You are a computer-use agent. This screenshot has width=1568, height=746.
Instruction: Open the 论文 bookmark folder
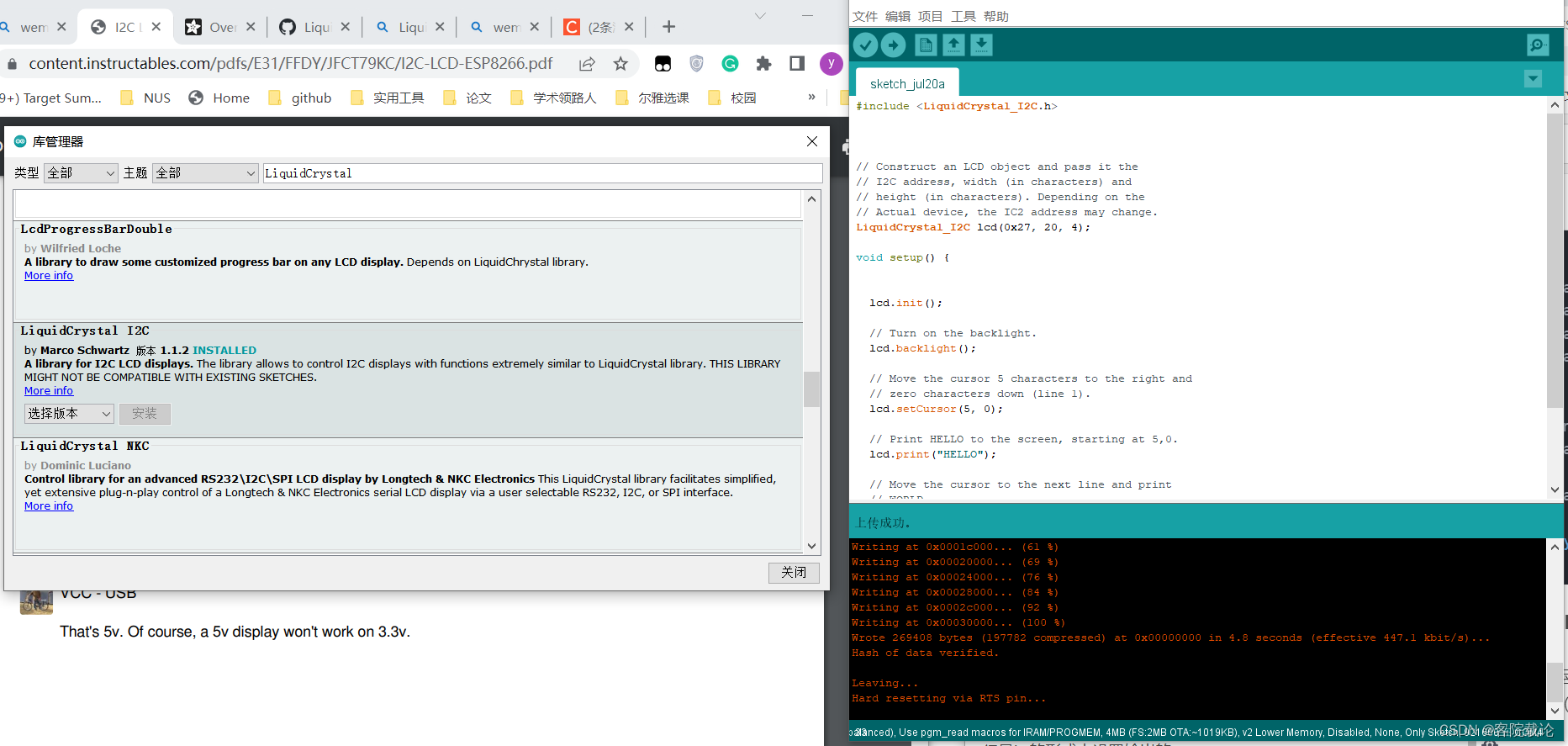coord(467,98)
